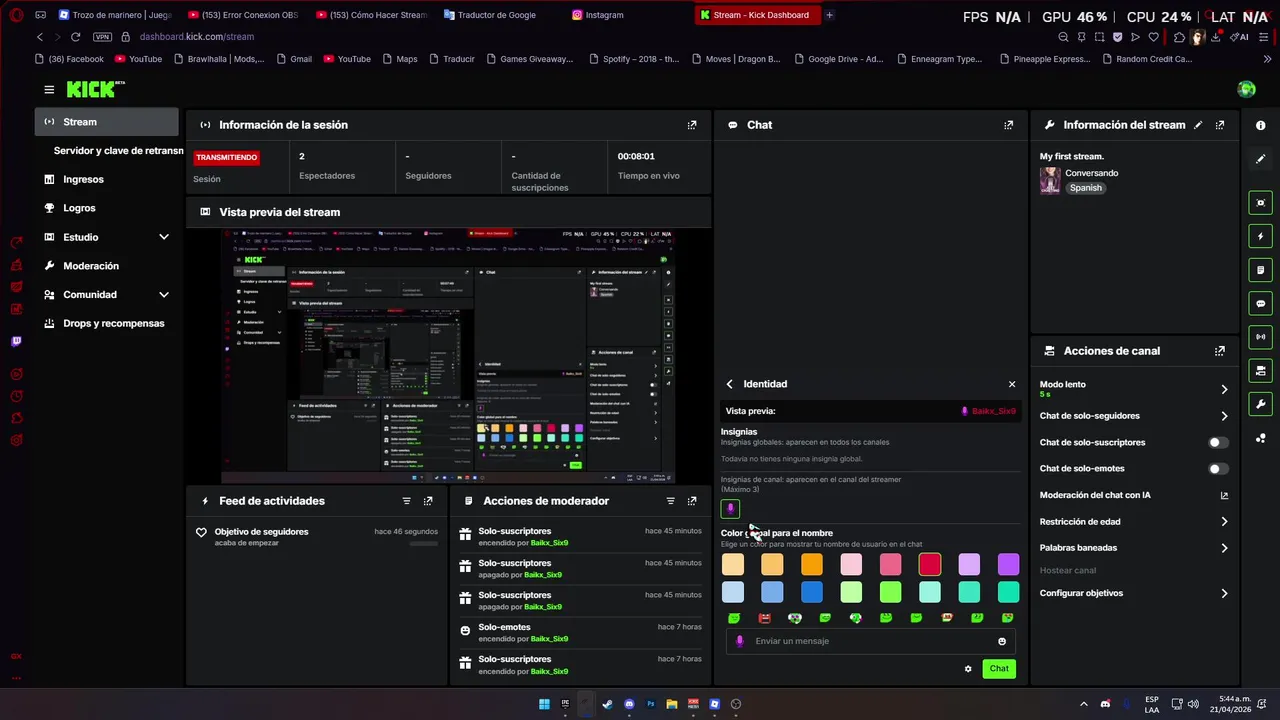Screen dimensions: 1280x720
Task: Expand the Estudio sidebar section
Action: click(163, 237)
